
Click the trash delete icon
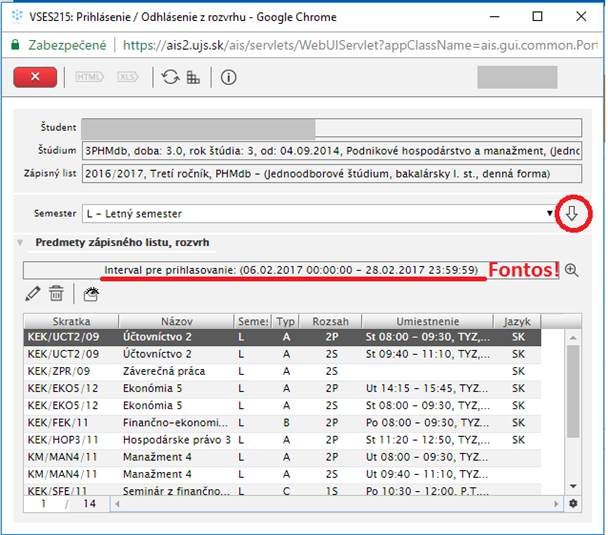pos(57,293)
